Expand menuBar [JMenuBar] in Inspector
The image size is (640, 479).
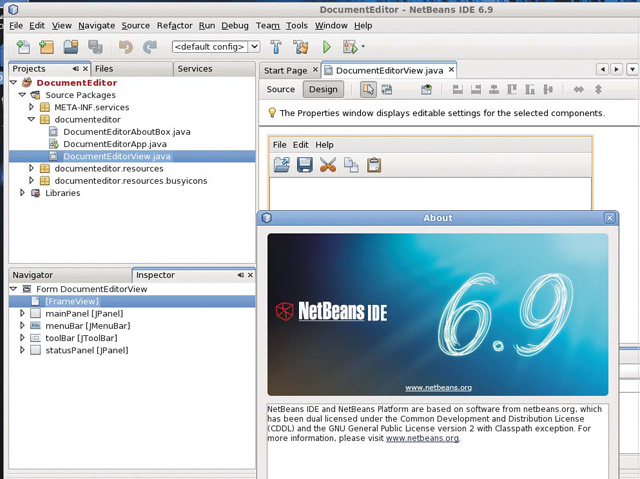22,326
